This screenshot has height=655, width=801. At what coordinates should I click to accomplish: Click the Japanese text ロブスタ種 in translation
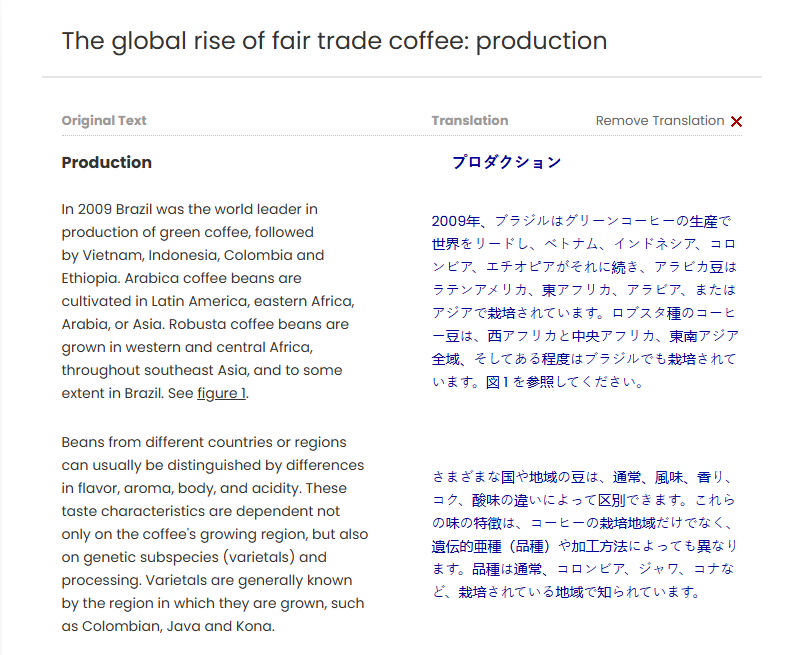pyautogui.click(x=655, y=312)
